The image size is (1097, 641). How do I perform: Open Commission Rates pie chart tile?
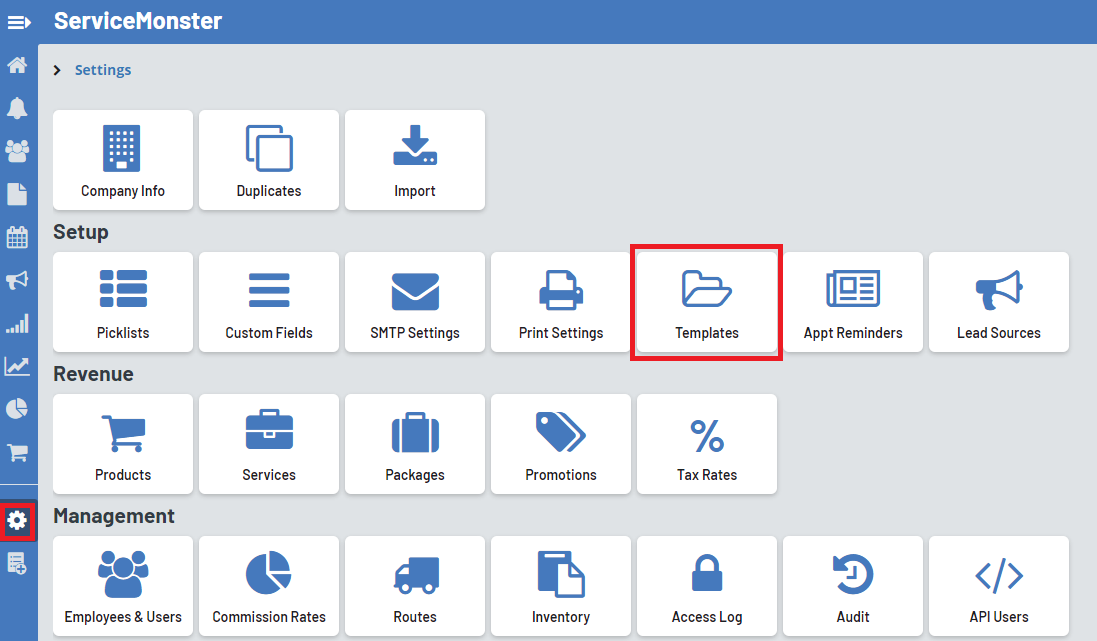[x=269, y=586]
